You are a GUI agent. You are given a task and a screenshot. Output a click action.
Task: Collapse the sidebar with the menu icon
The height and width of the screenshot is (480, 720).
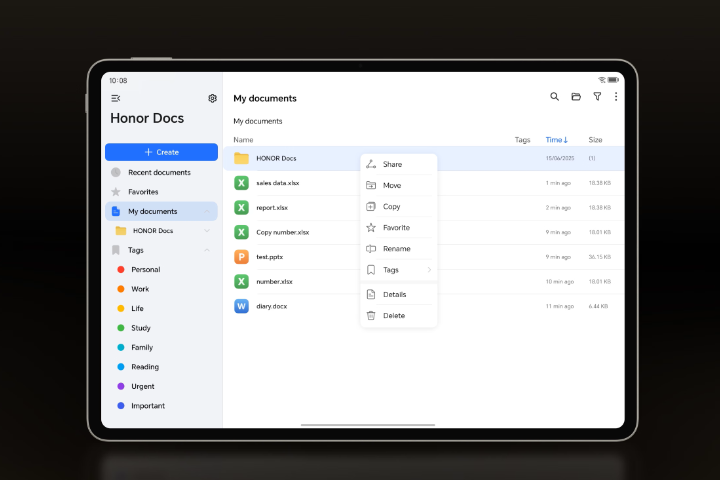(x=116, y=98)
